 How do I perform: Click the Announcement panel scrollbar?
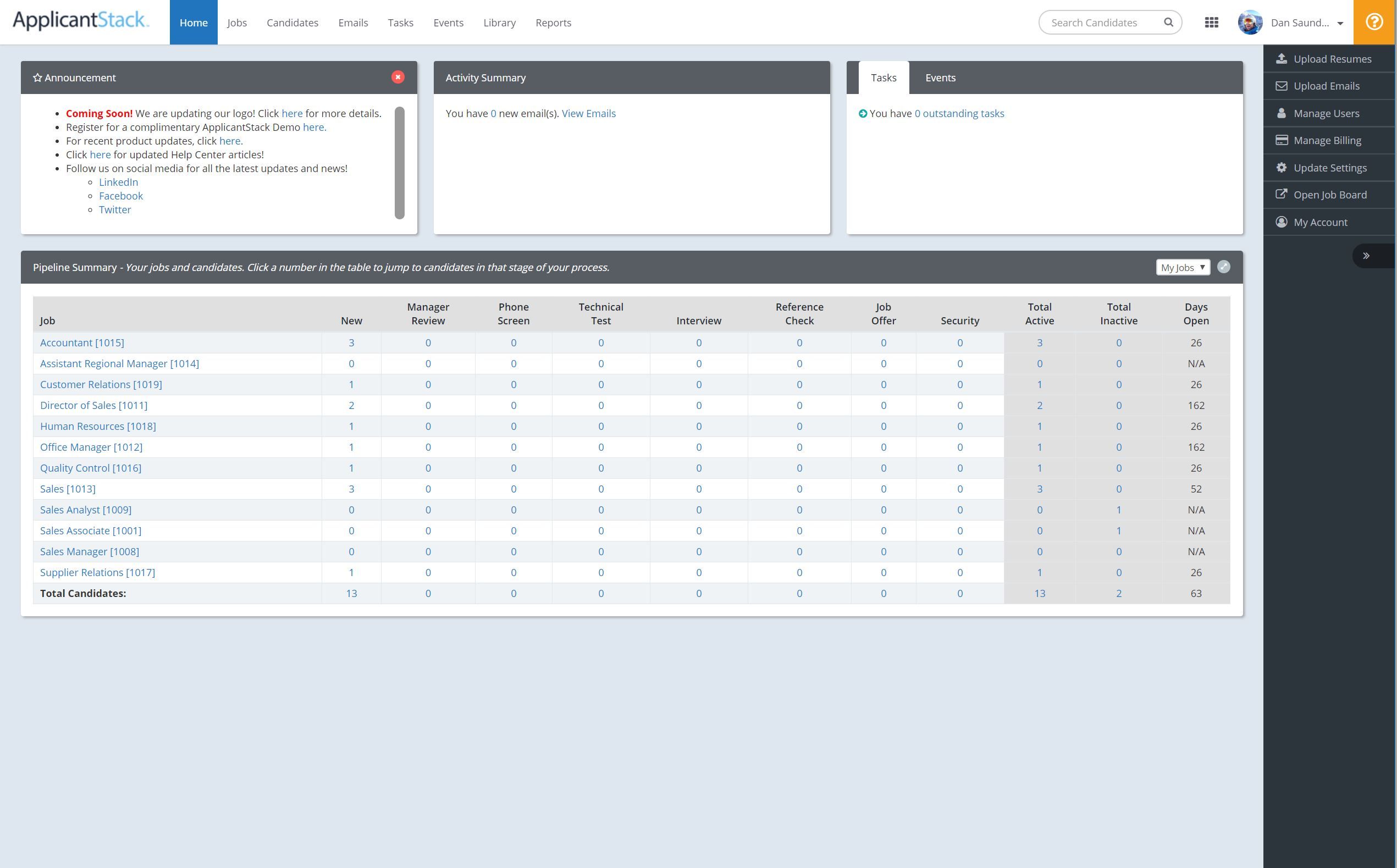pyautogui.click(x=399, y=163)
